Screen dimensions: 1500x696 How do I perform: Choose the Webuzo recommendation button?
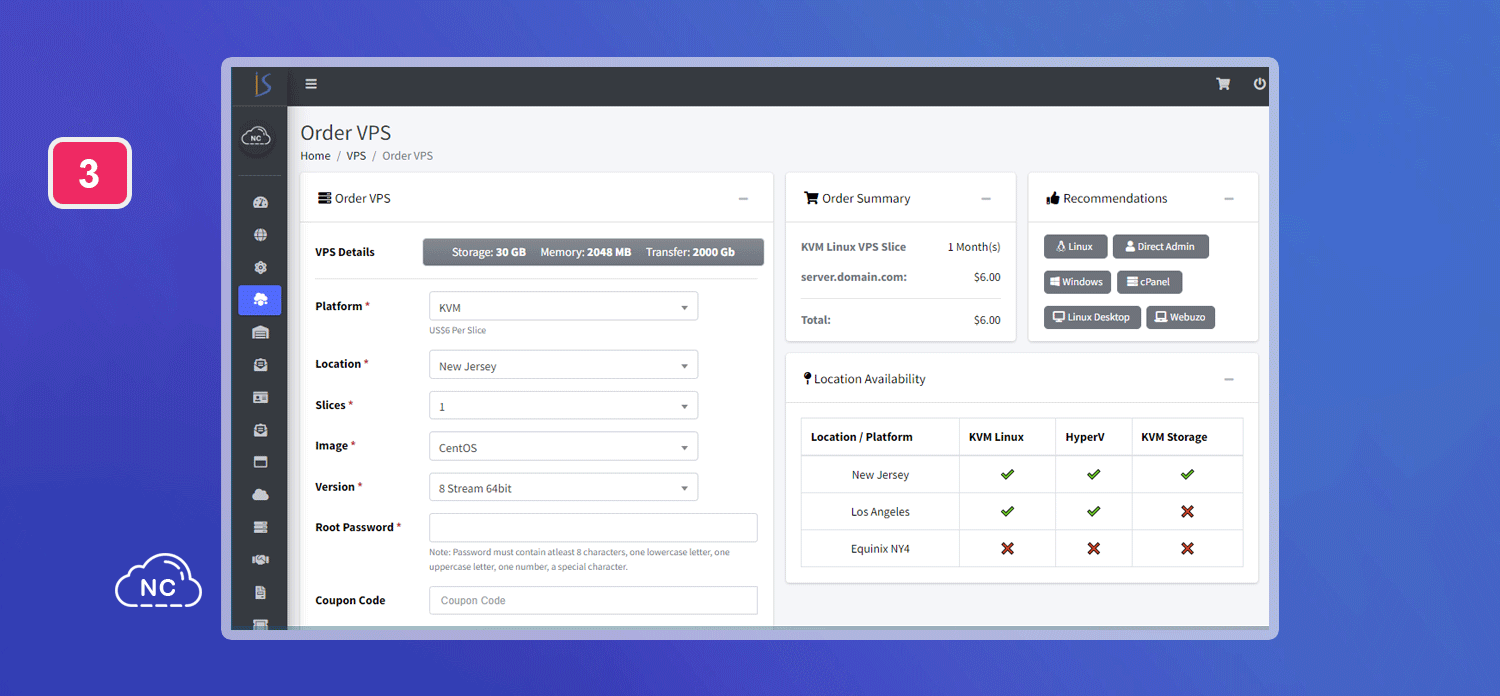pos(1180,317)
